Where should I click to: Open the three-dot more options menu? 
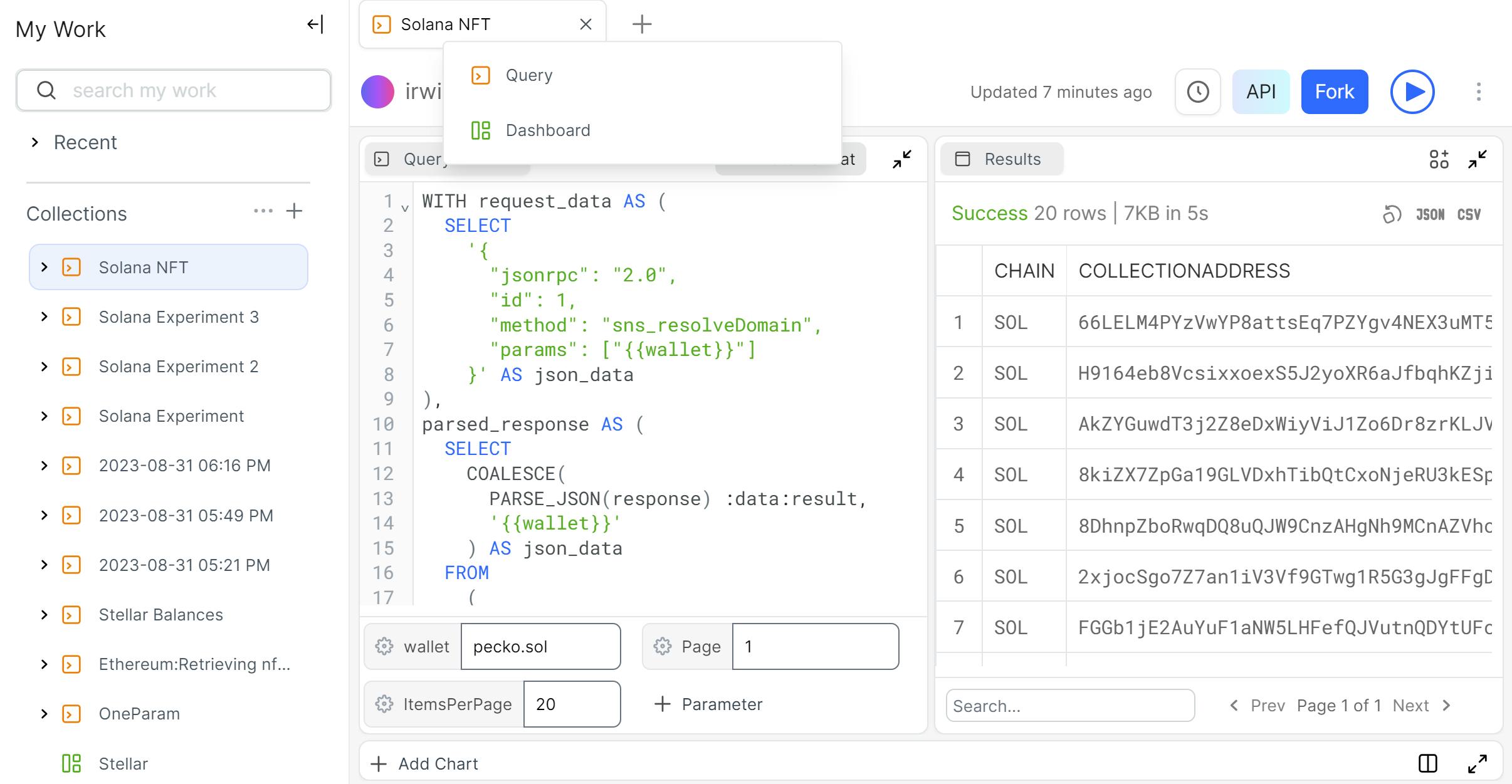point(1479,92)
